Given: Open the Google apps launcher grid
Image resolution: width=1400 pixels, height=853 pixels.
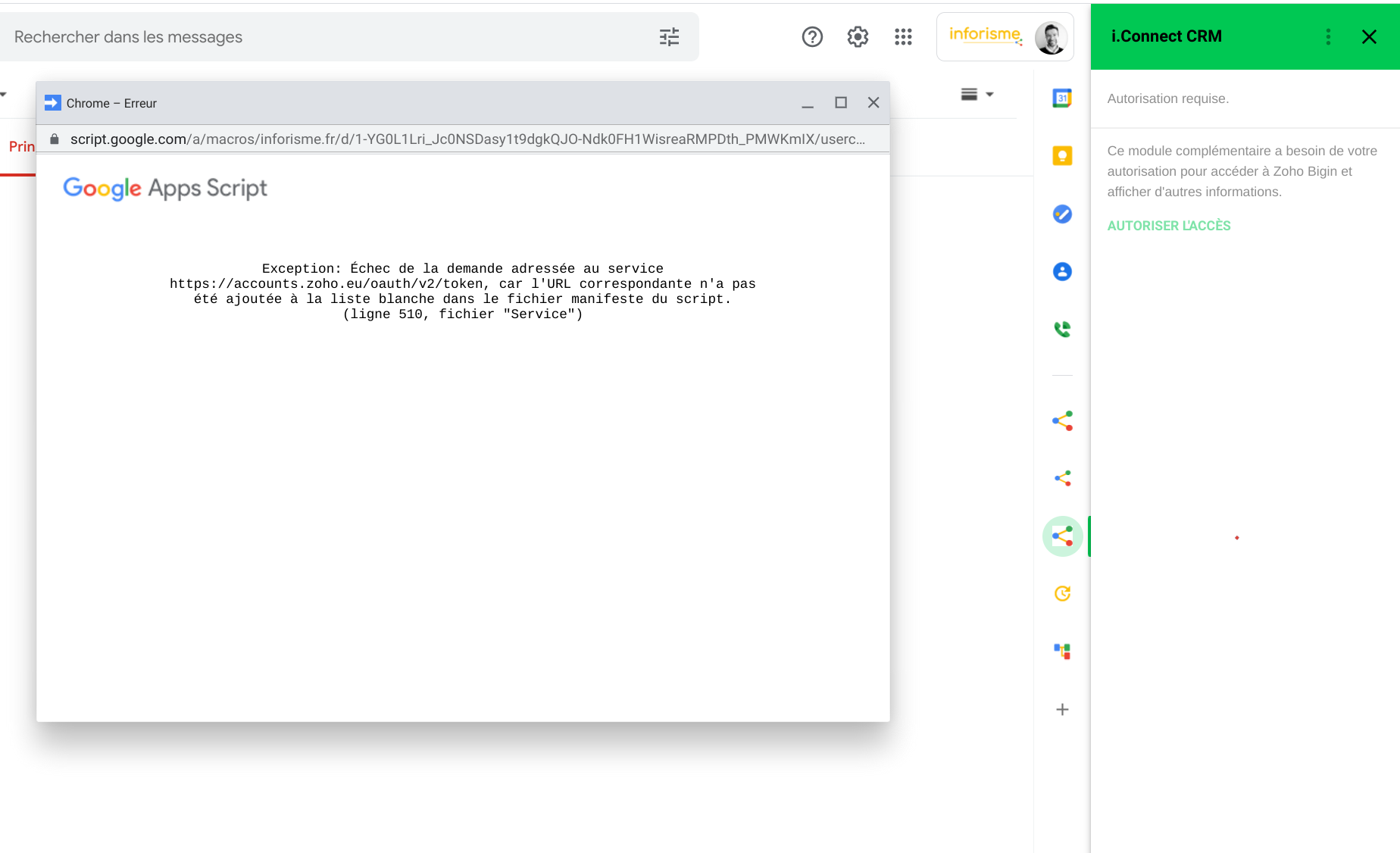Looking at the screenshot, I should tap(903, 36).
